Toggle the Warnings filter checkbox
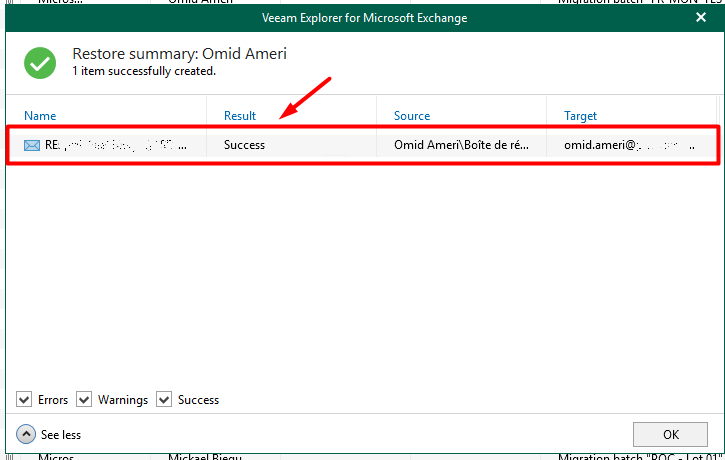Image resolution: width=725 pixels, height=460 pixels. [x=84, y=399]
